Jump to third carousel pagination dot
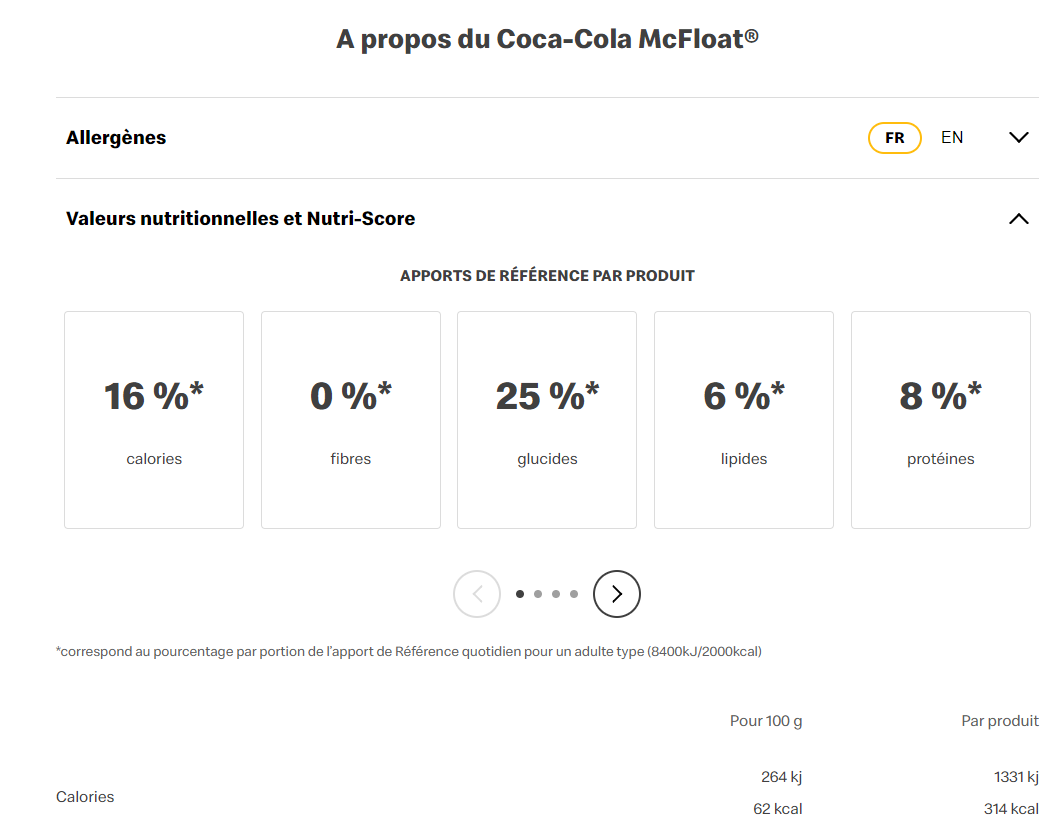The height and width of the screenshot is (825, 1063). (x=556, y=594)
